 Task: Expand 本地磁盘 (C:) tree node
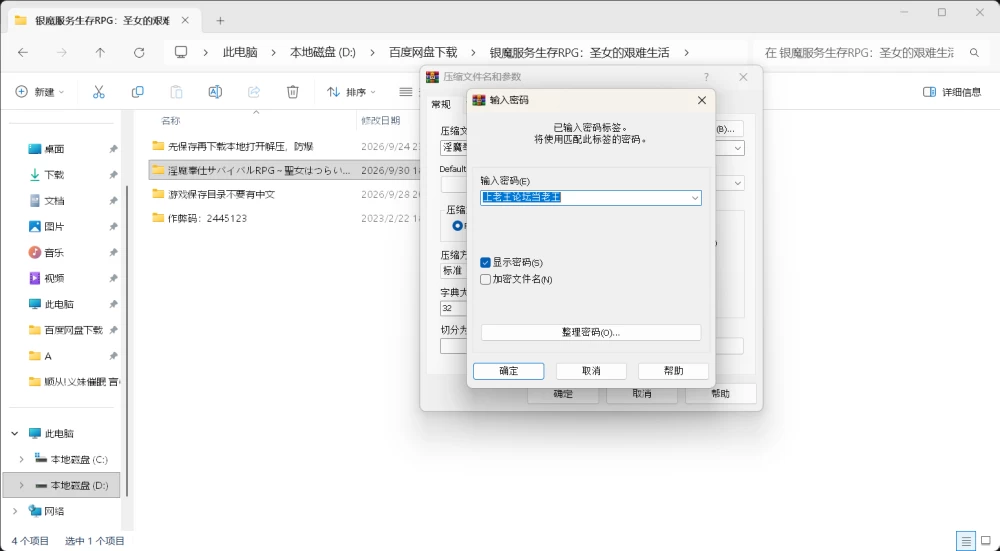coord(22,459)
